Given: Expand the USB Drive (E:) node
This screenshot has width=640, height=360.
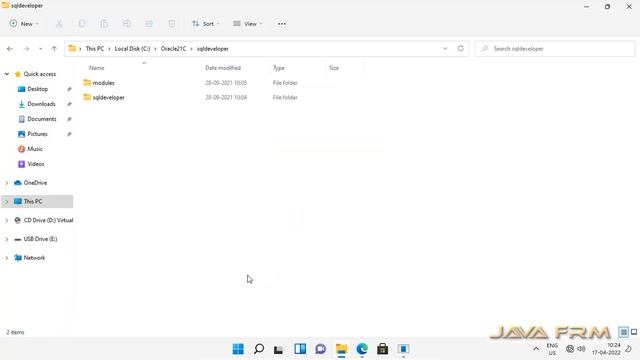Looking at the screenshot, I should [x=7, y=239].
